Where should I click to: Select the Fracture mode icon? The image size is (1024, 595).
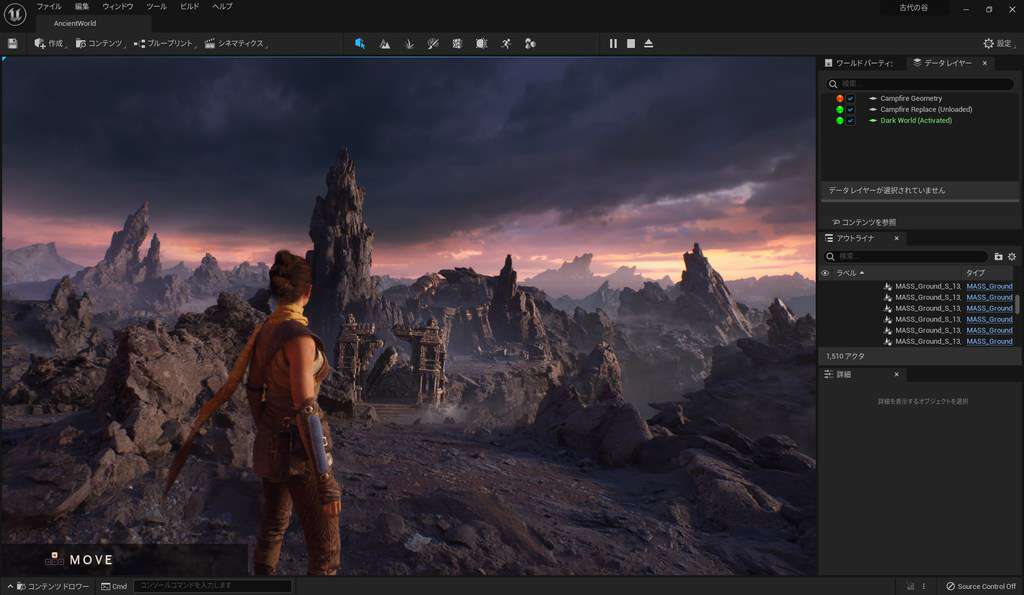(x=457, y=44)
